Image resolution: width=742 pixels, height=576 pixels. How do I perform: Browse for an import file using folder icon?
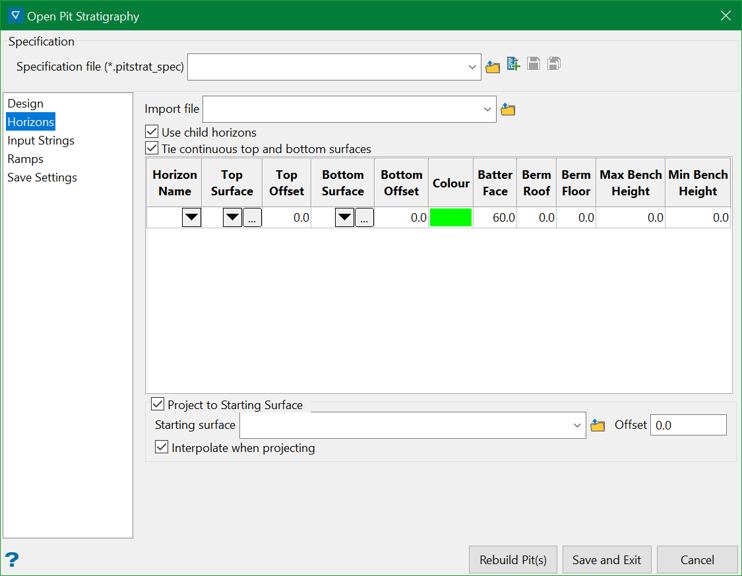(x=508, y=109)
